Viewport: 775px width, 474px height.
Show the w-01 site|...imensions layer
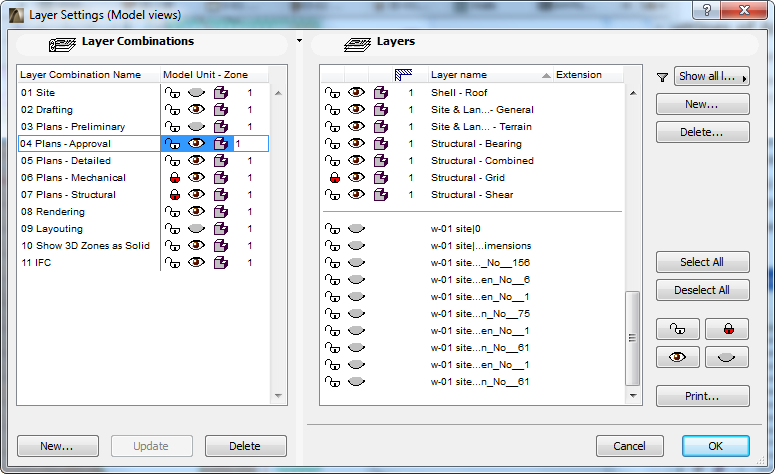(x=356, y=245)
